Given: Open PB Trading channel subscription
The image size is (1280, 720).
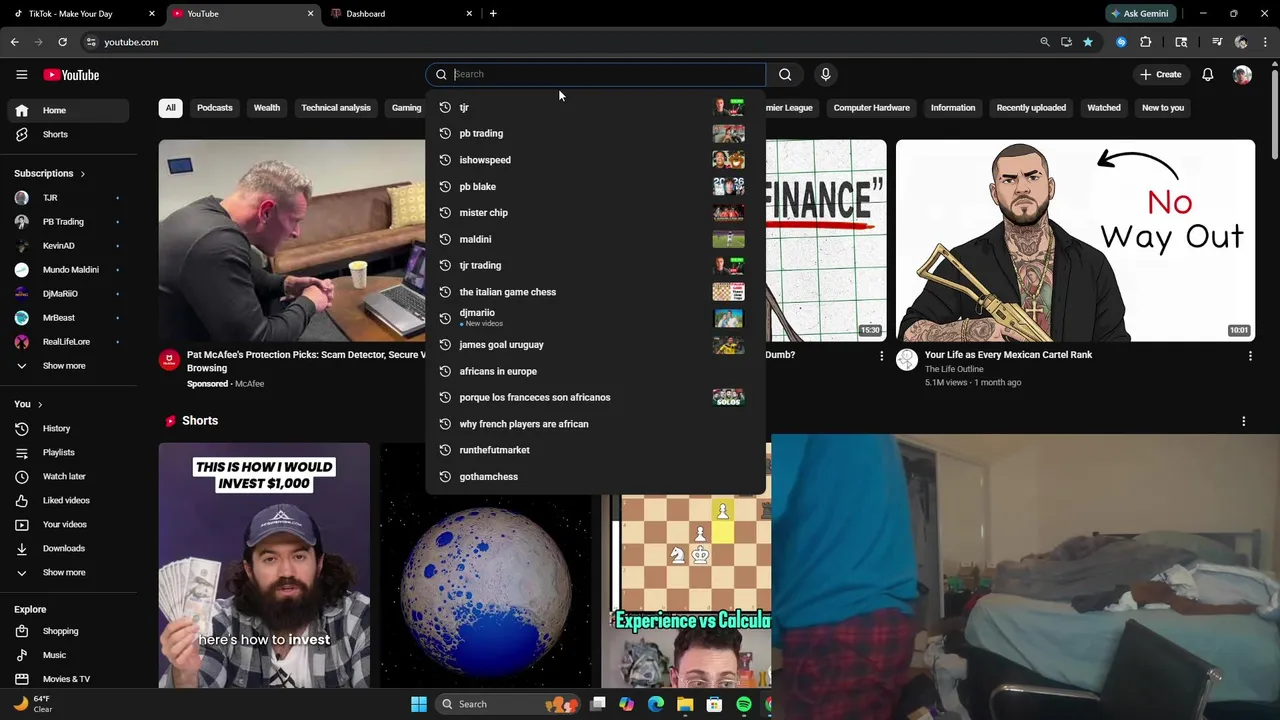Looking at the screenshot, I should click(x=68, y=222).
